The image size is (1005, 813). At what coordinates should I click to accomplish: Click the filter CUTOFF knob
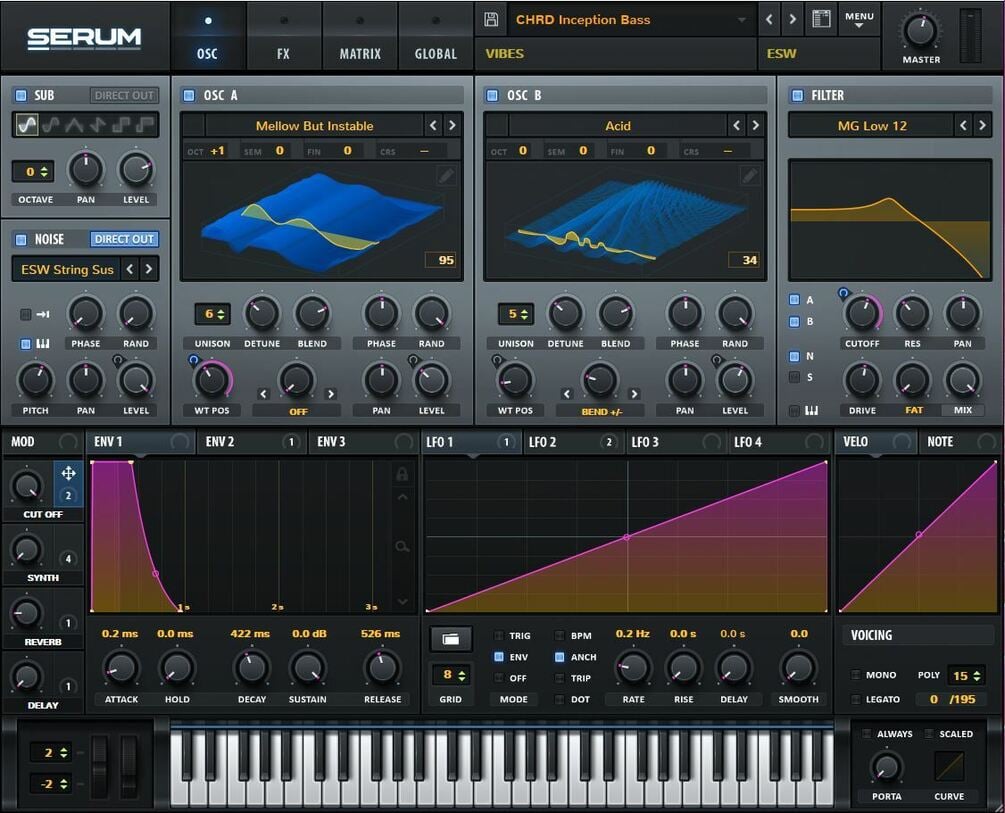click(862, 313)
